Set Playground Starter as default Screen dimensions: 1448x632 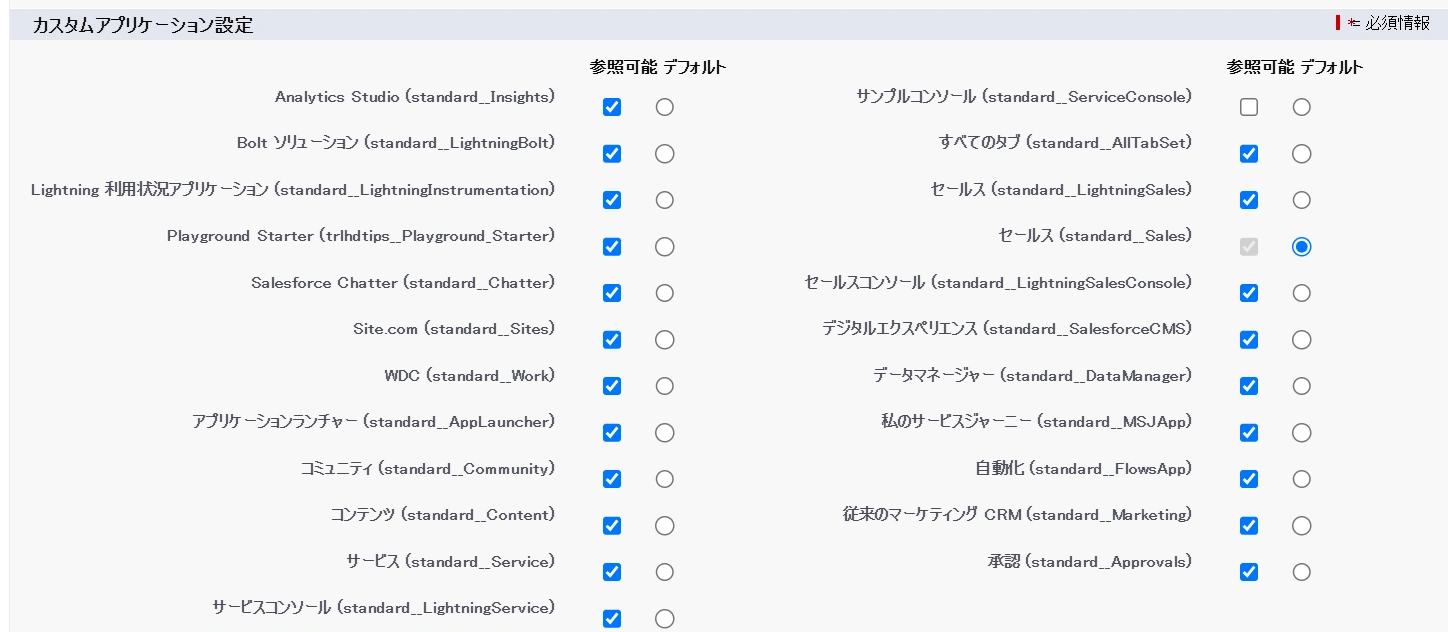click(x=665, y=247)
